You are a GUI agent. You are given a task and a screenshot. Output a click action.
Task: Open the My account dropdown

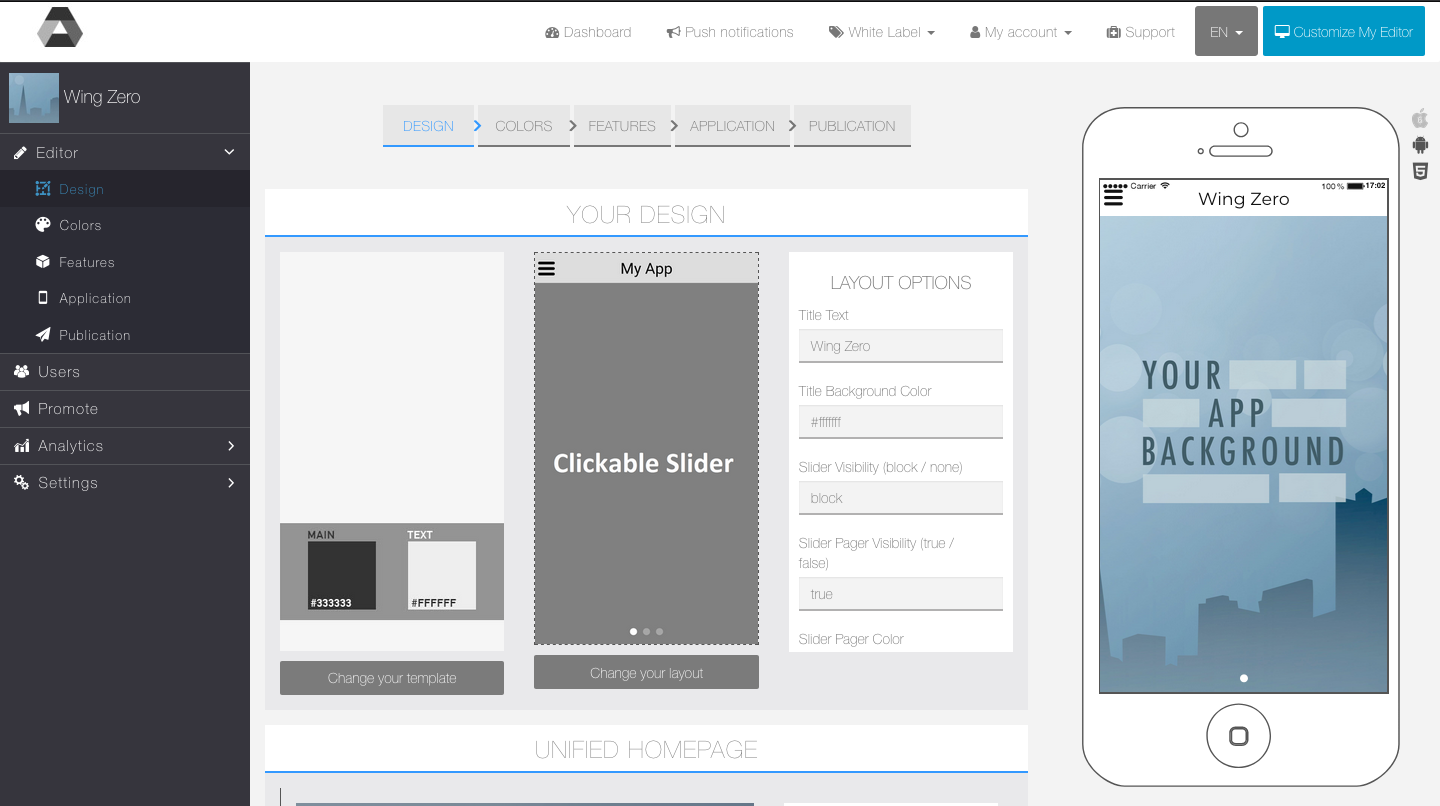(x=1021, y=32)
